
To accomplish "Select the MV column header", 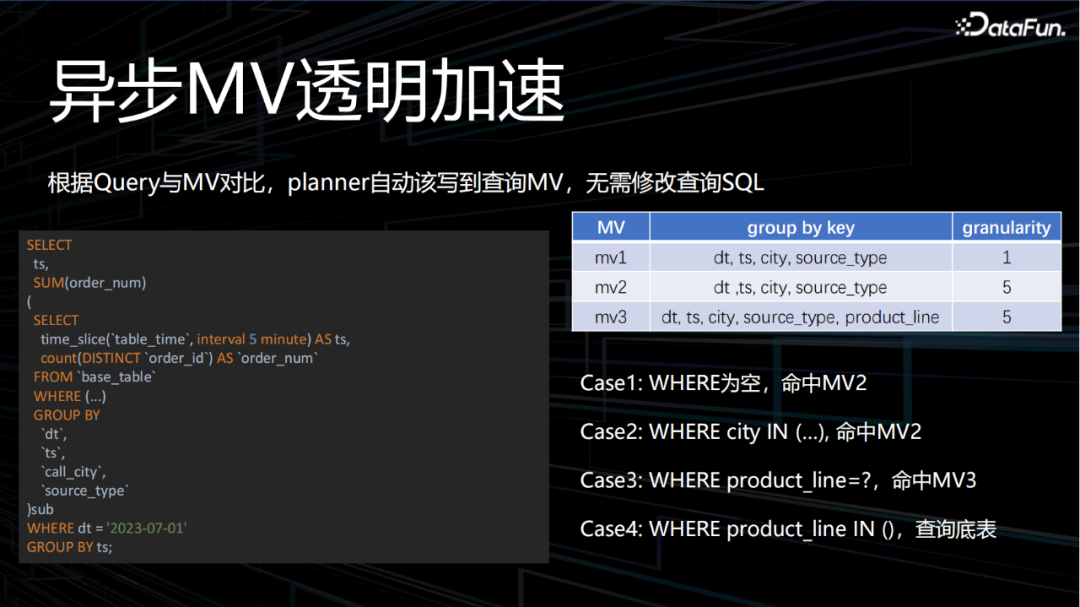I will point(611,227).
